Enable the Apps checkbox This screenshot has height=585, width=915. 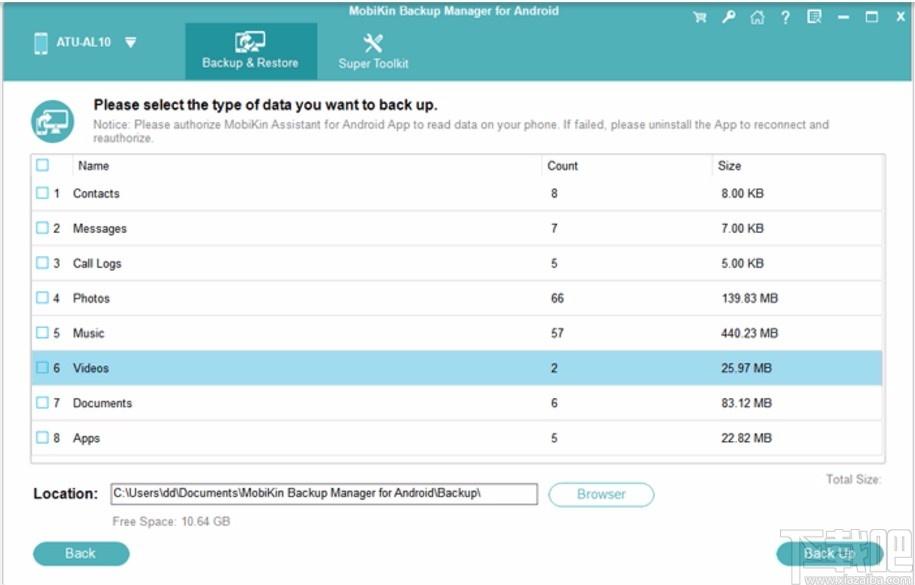(43, 437)
